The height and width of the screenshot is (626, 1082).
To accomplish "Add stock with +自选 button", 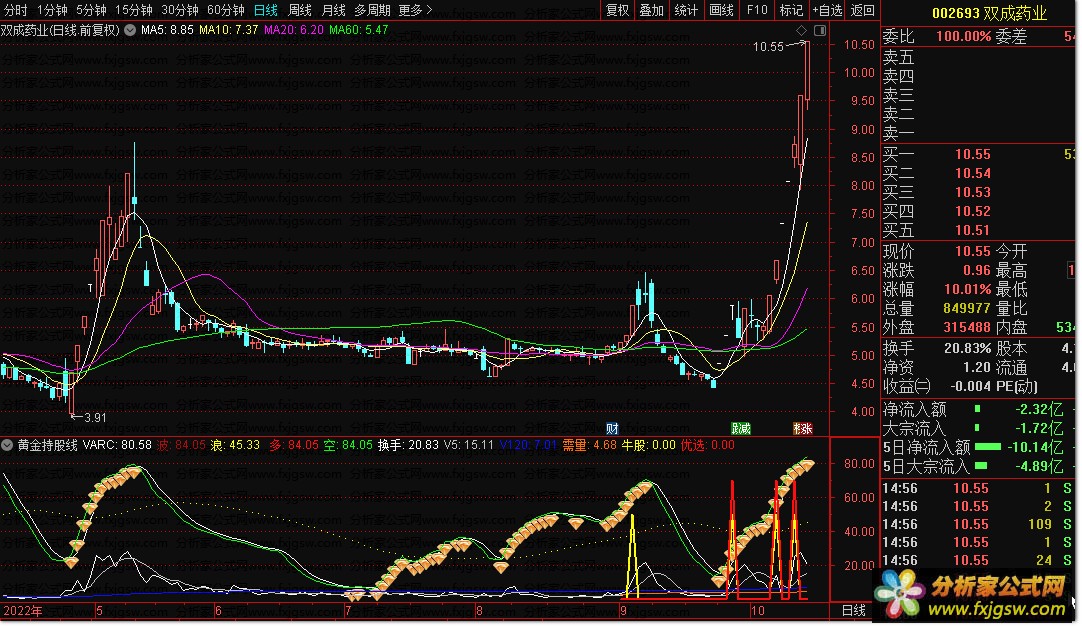I will point(827,10).
